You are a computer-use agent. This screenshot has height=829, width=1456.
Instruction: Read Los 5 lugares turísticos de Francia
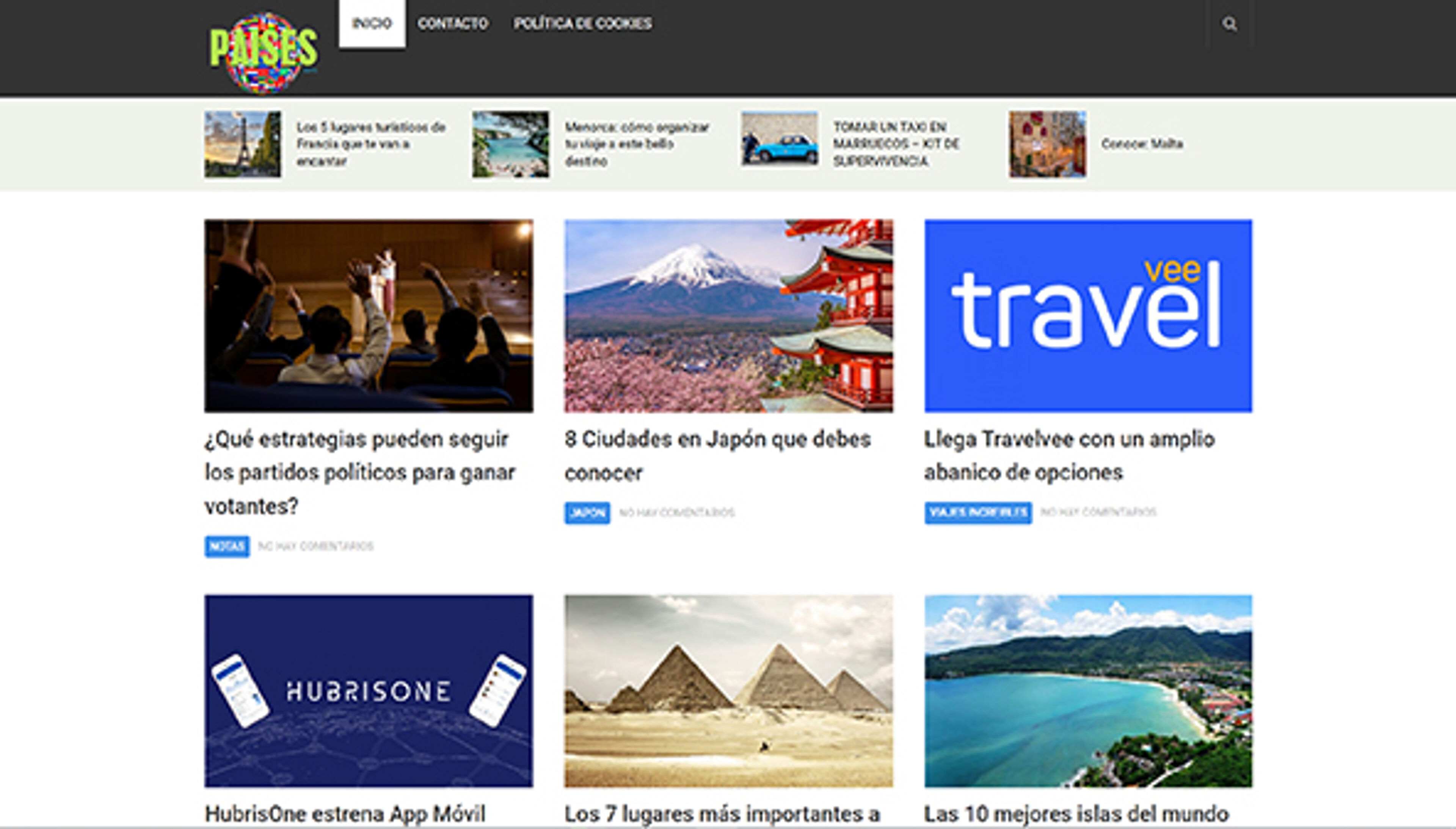(x=370, y=144)
